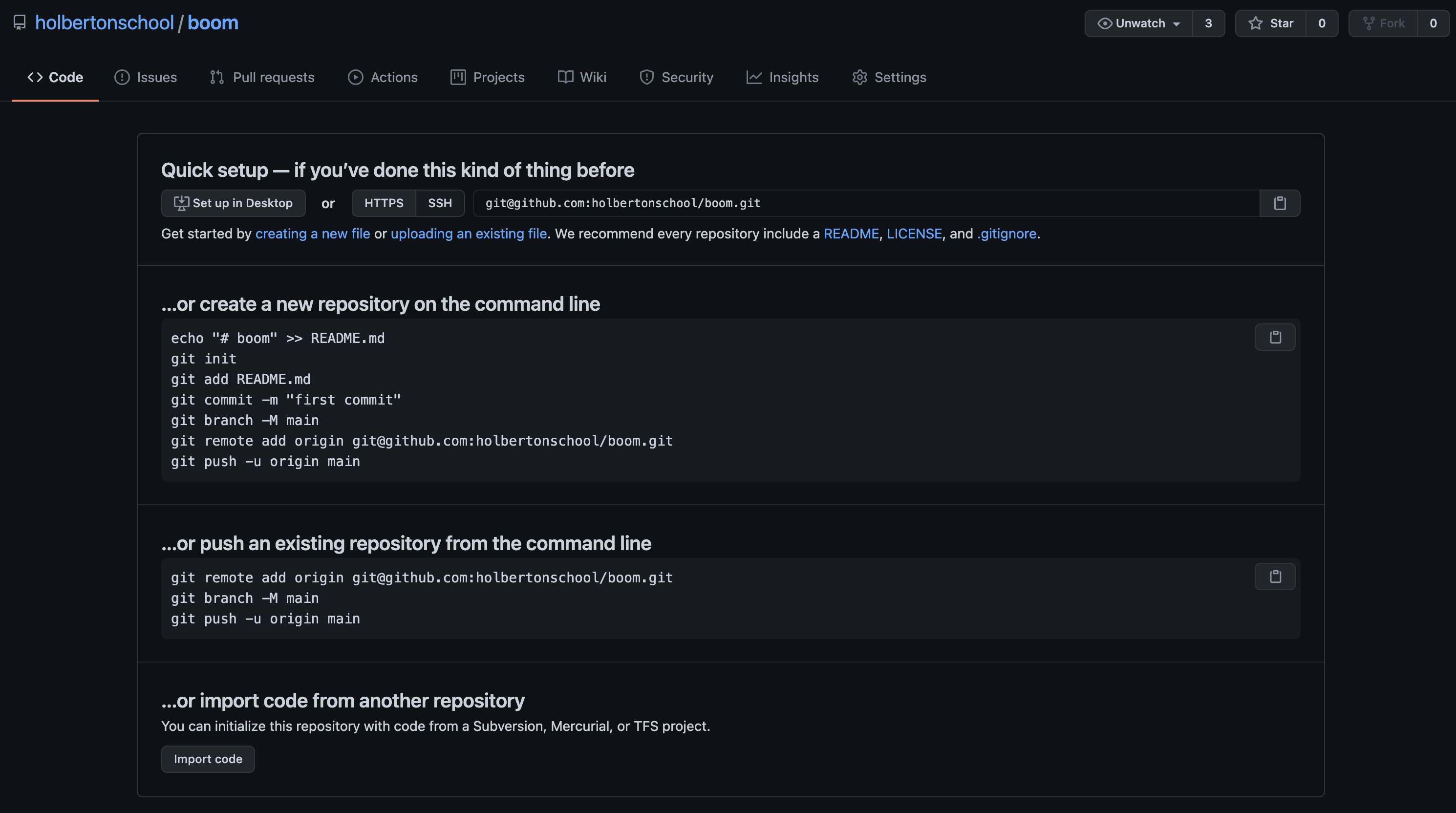Click the Import code button
The height and width of the screenshot is (813, 1456).
(208, 759)
